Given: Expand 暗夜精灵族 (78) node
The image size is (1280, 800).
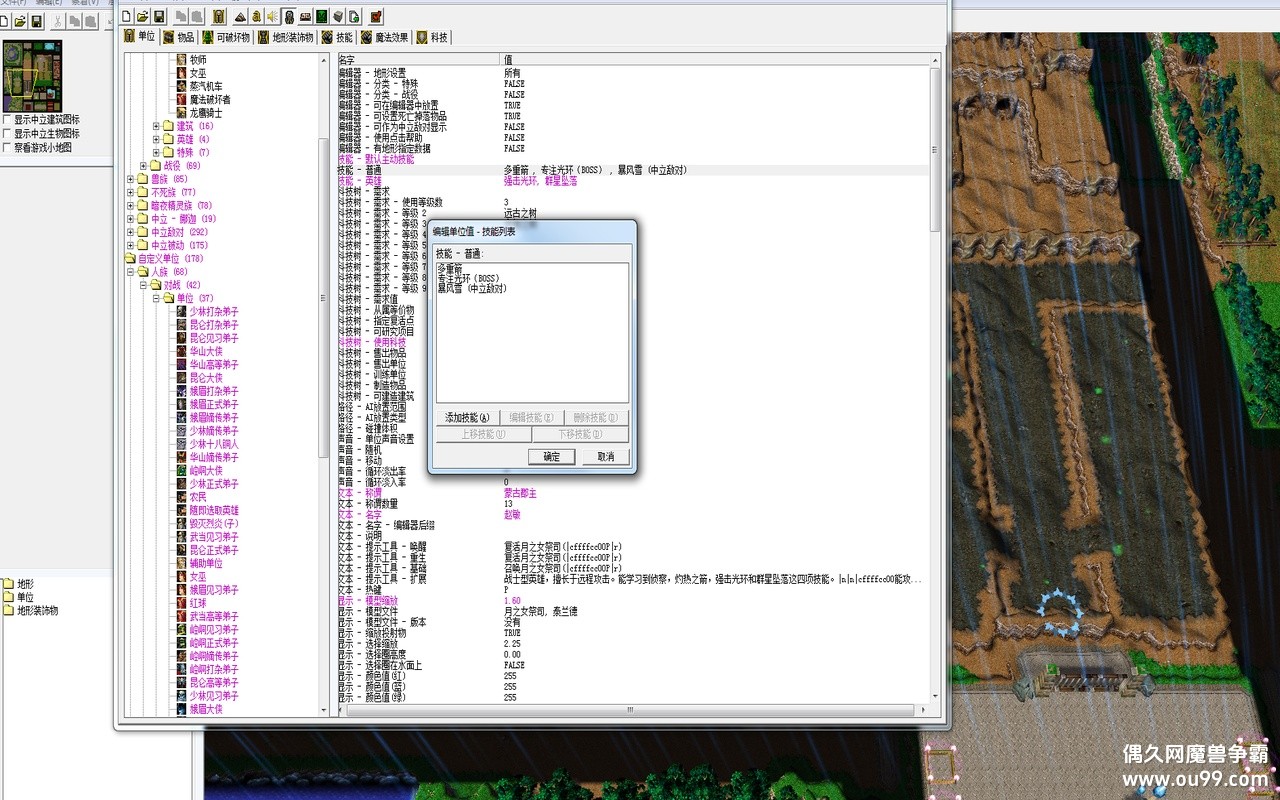Looking at the screenshot, I should [130, 205].
